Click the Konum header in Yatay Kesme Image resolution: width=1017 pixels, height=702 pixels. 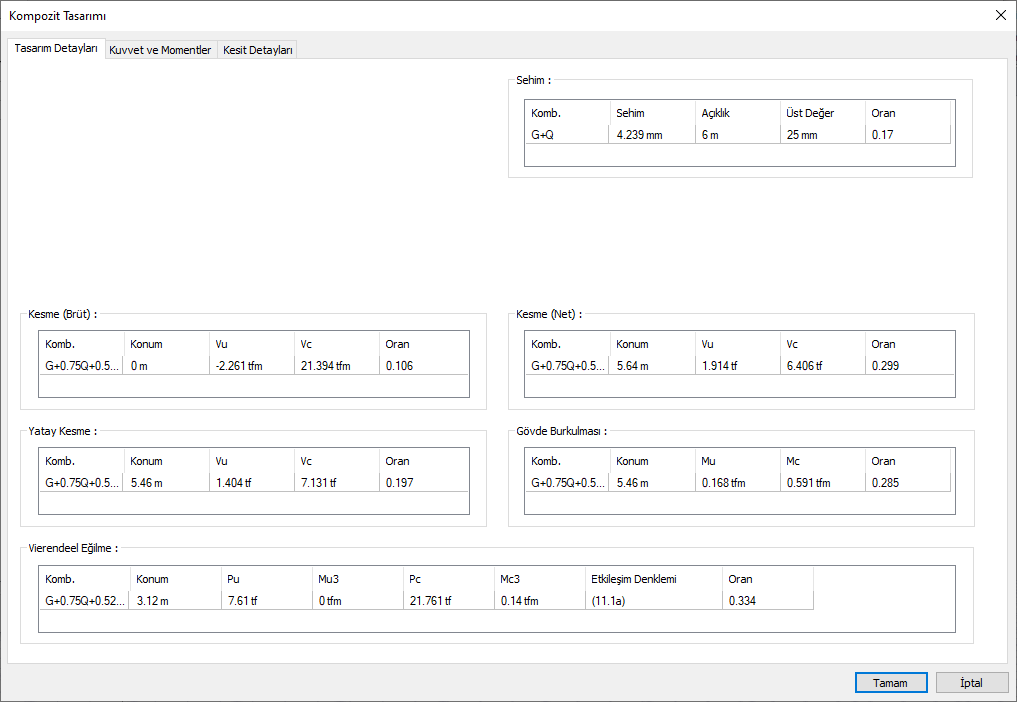pyautogui.click(x=166, y=461)
